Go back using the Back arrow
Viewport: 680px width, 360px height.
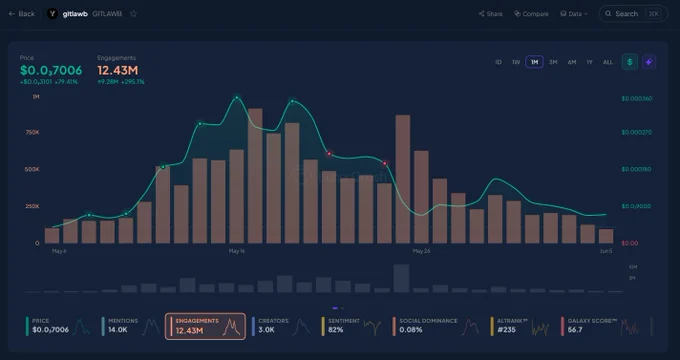click(22, 14)
